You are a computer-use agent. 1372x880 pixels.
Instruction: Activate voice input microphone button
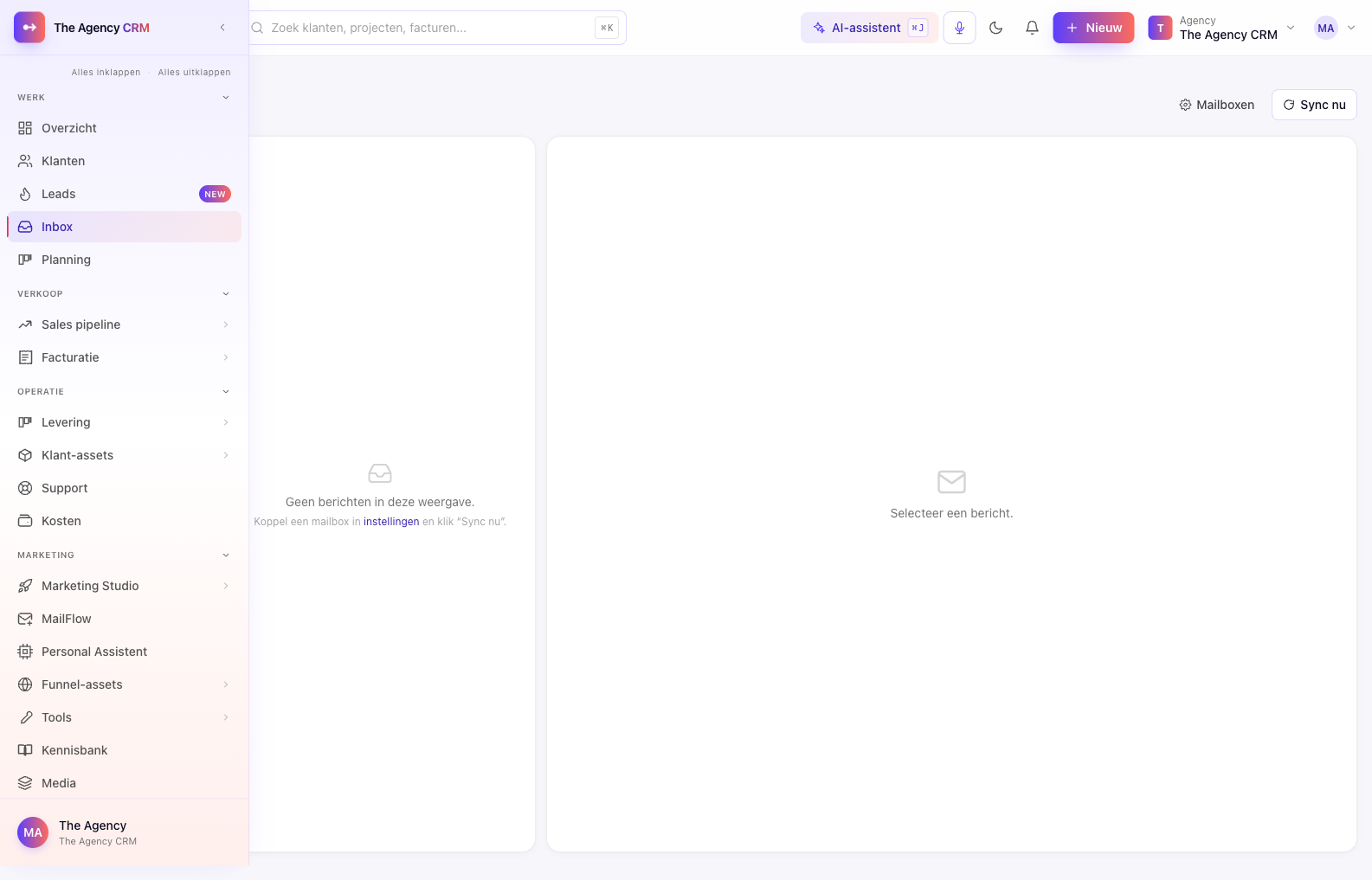(959, 28)
